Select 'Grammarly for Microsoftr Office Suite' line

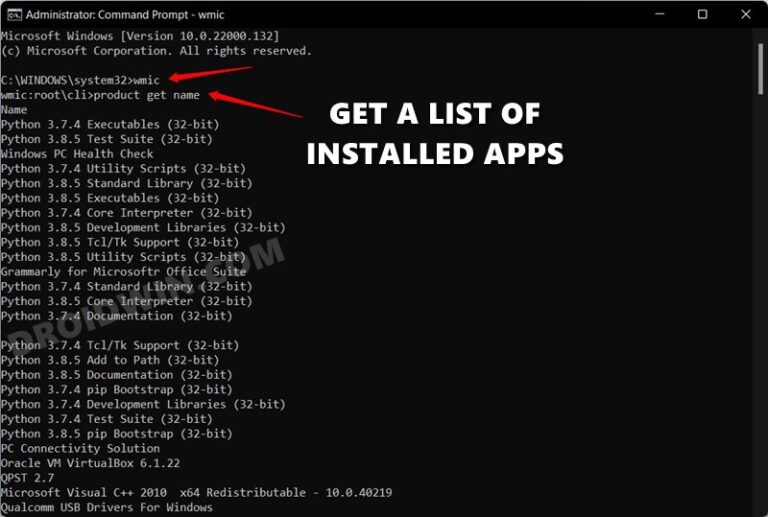click(x=123, y=271)
